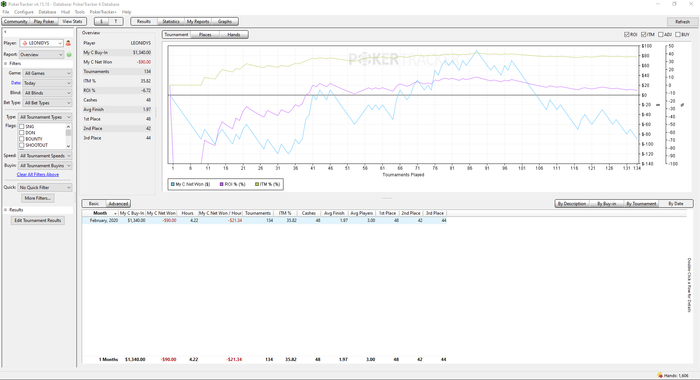Click Clear All Filters Above link
Screen dimensions: 700x380
[x=38, y=175]
